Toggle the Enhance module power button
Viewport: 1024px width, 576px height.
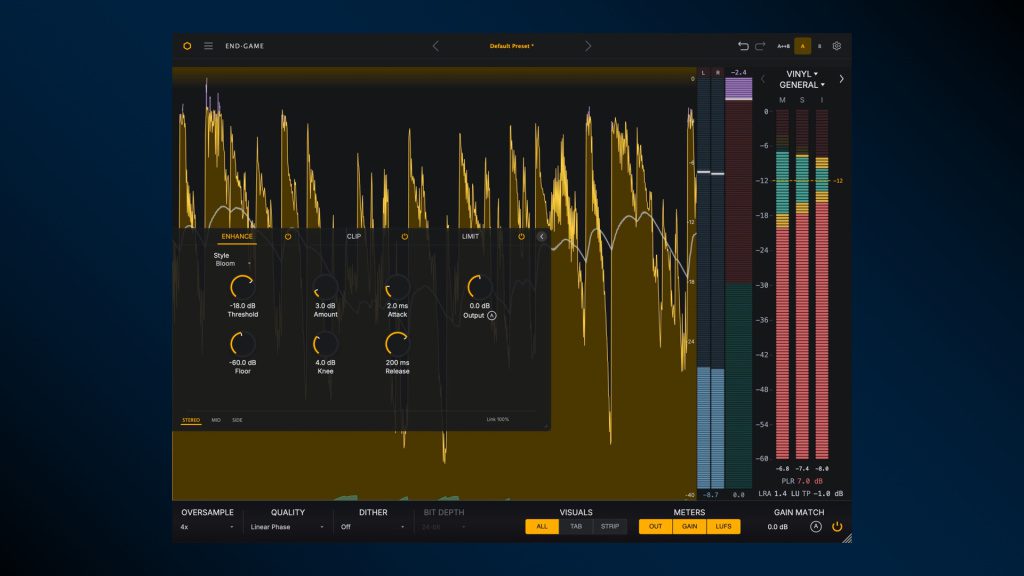point(288,236)
